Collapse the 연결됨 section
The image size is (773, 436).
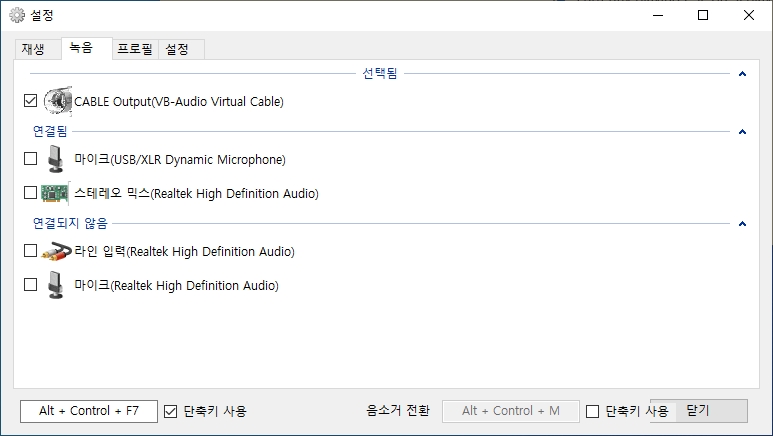click(x=742, y=132)
